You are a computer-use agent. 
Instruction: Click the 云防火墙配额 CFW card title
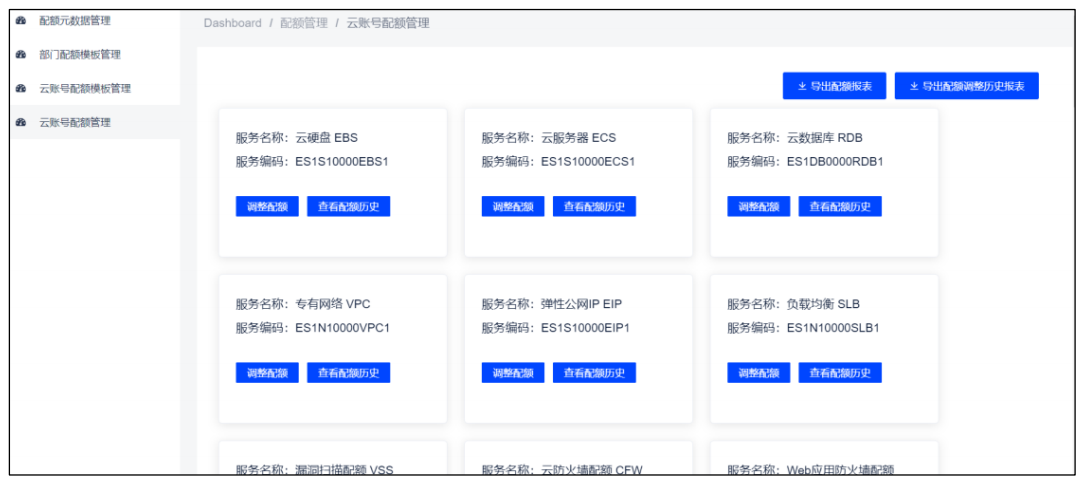point(593,470)
